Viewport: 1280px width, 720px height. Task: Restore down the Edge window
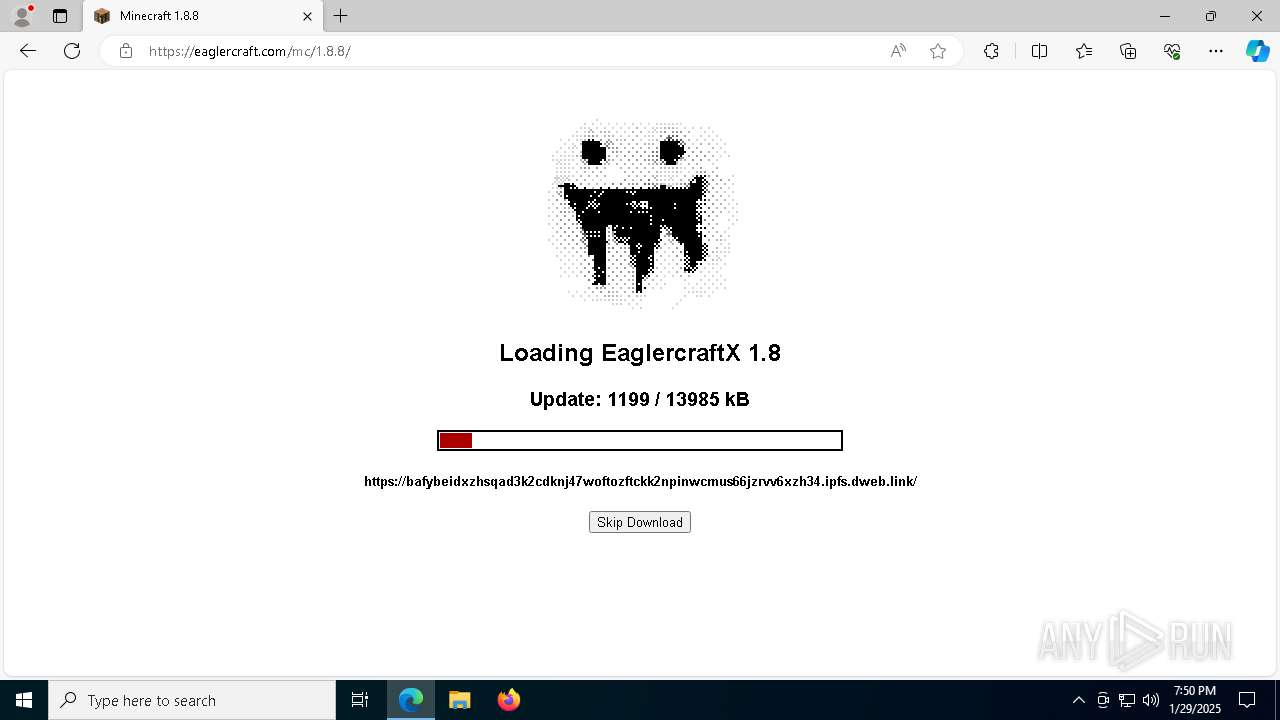1211,16
